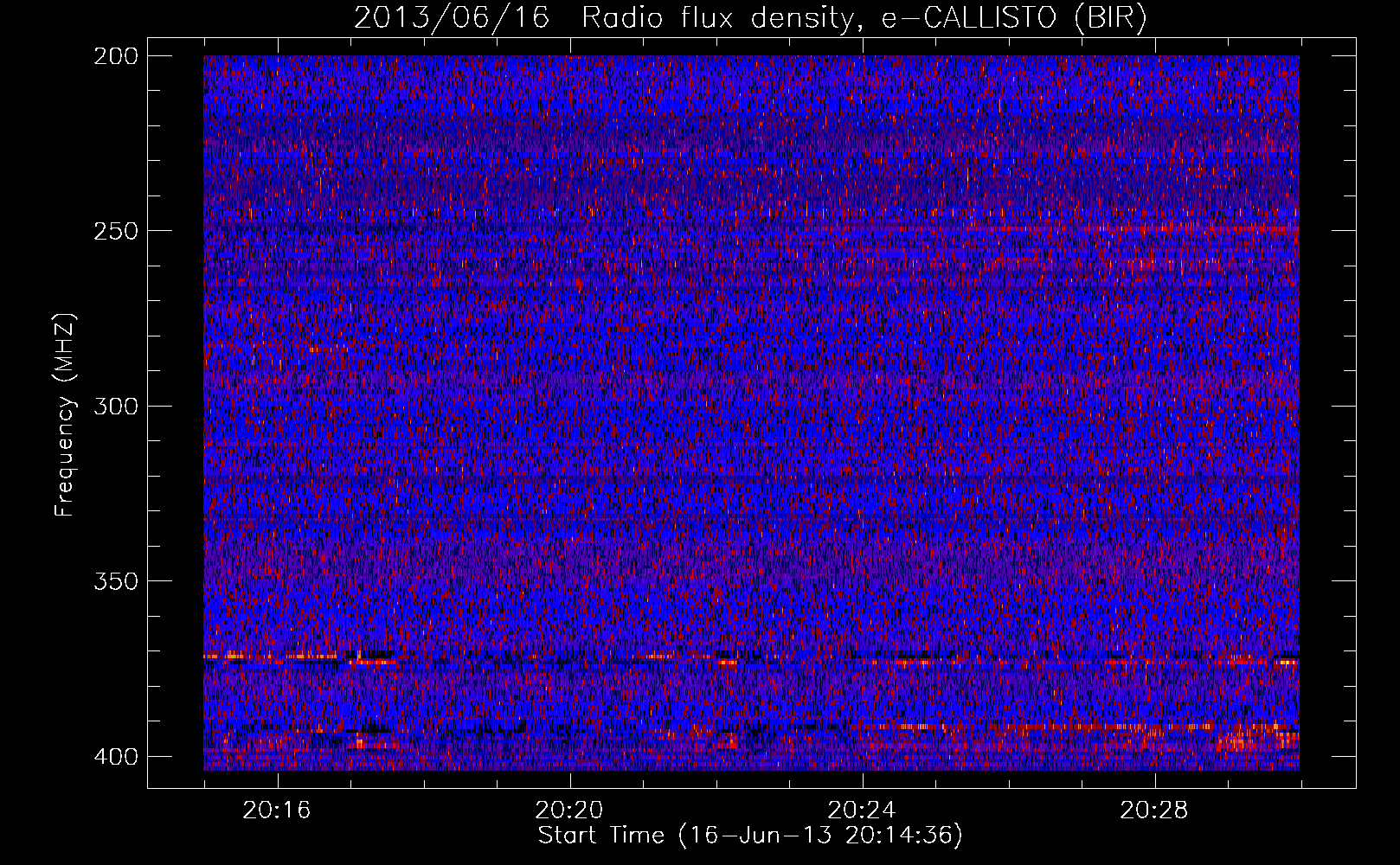This screenshot has height=865, width=1400.
Task: Click the plot title "Radio flux density, e-CALLISTO (BIR)"
Action: 864,17
